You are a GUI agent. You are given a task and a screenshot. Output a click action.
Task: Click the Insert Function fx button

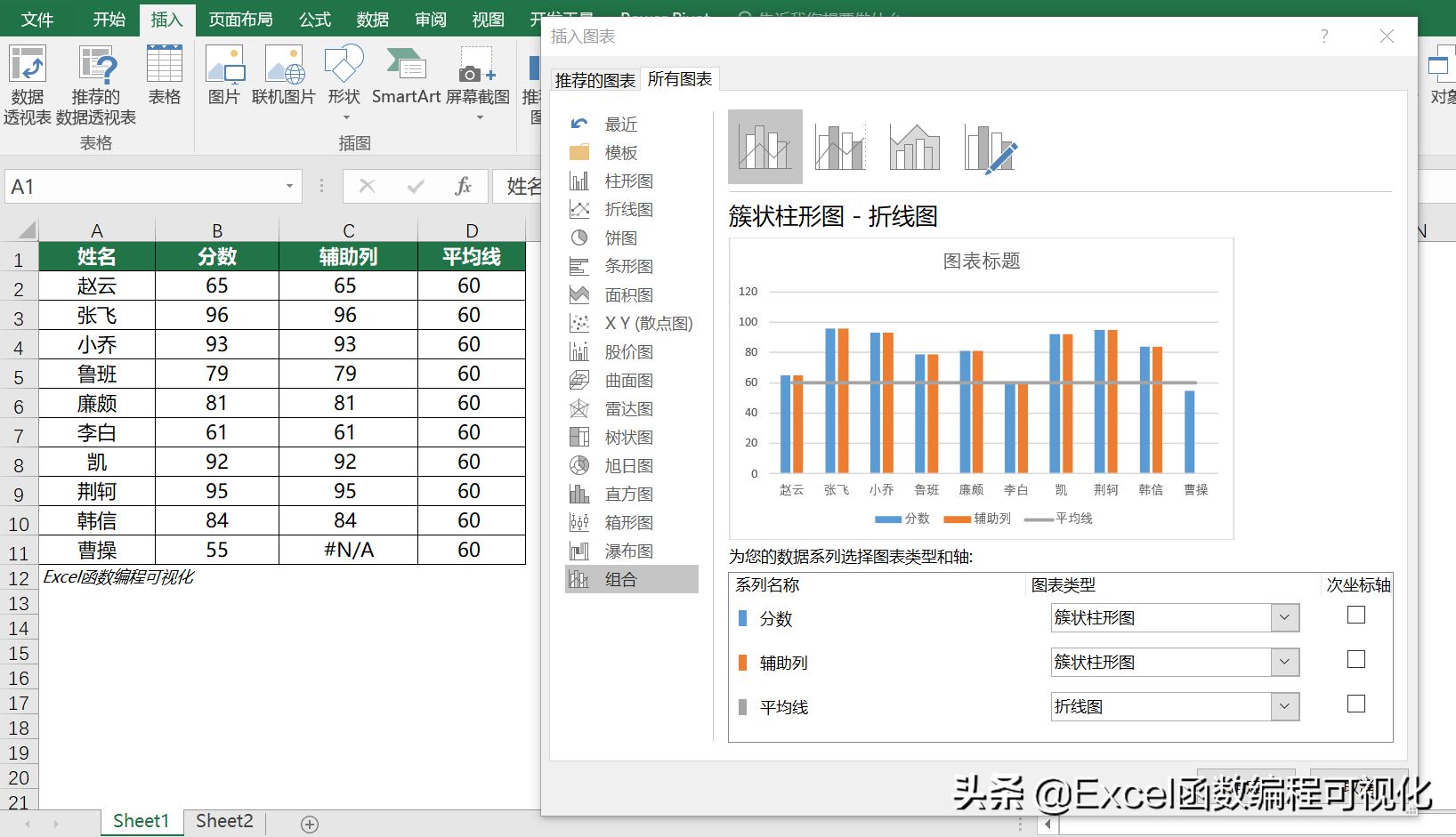pos(463,186)
